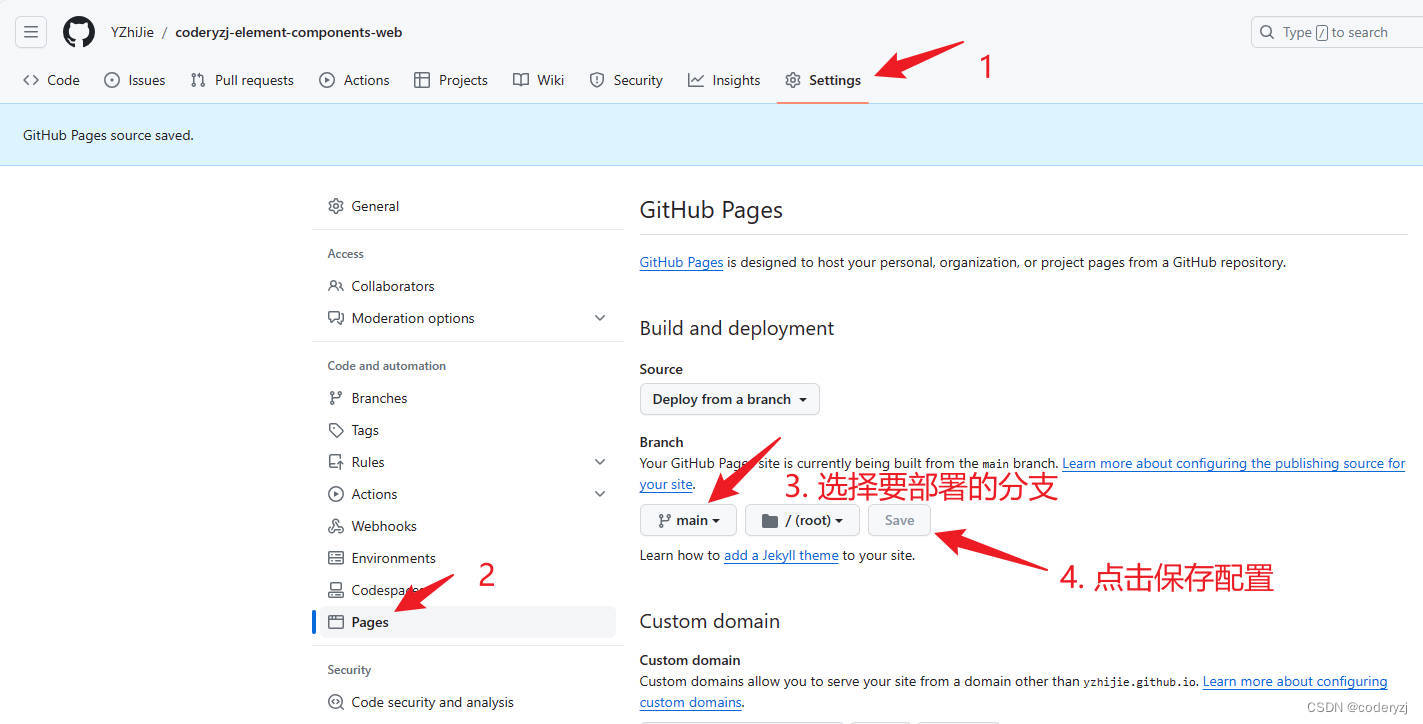Follow the GitHub Pages documentation link

pyautogui.click(x=681, y=262)
